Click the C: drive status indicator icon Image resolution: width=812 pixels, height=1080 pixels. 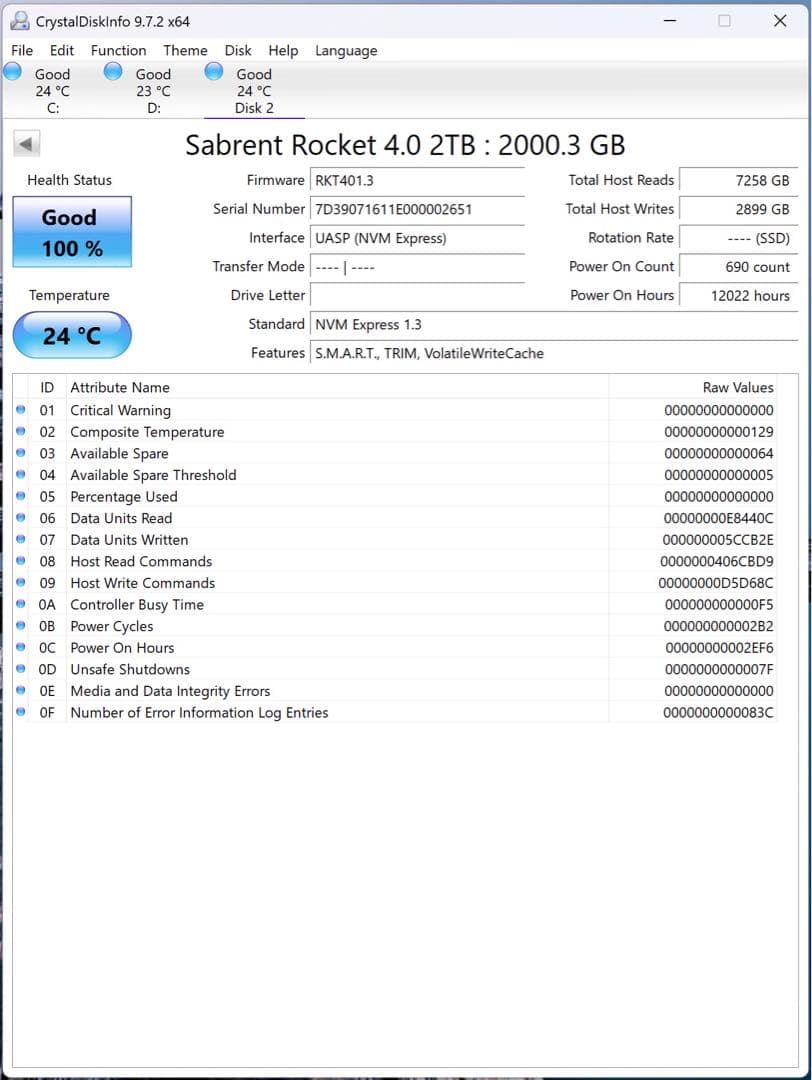12,71
